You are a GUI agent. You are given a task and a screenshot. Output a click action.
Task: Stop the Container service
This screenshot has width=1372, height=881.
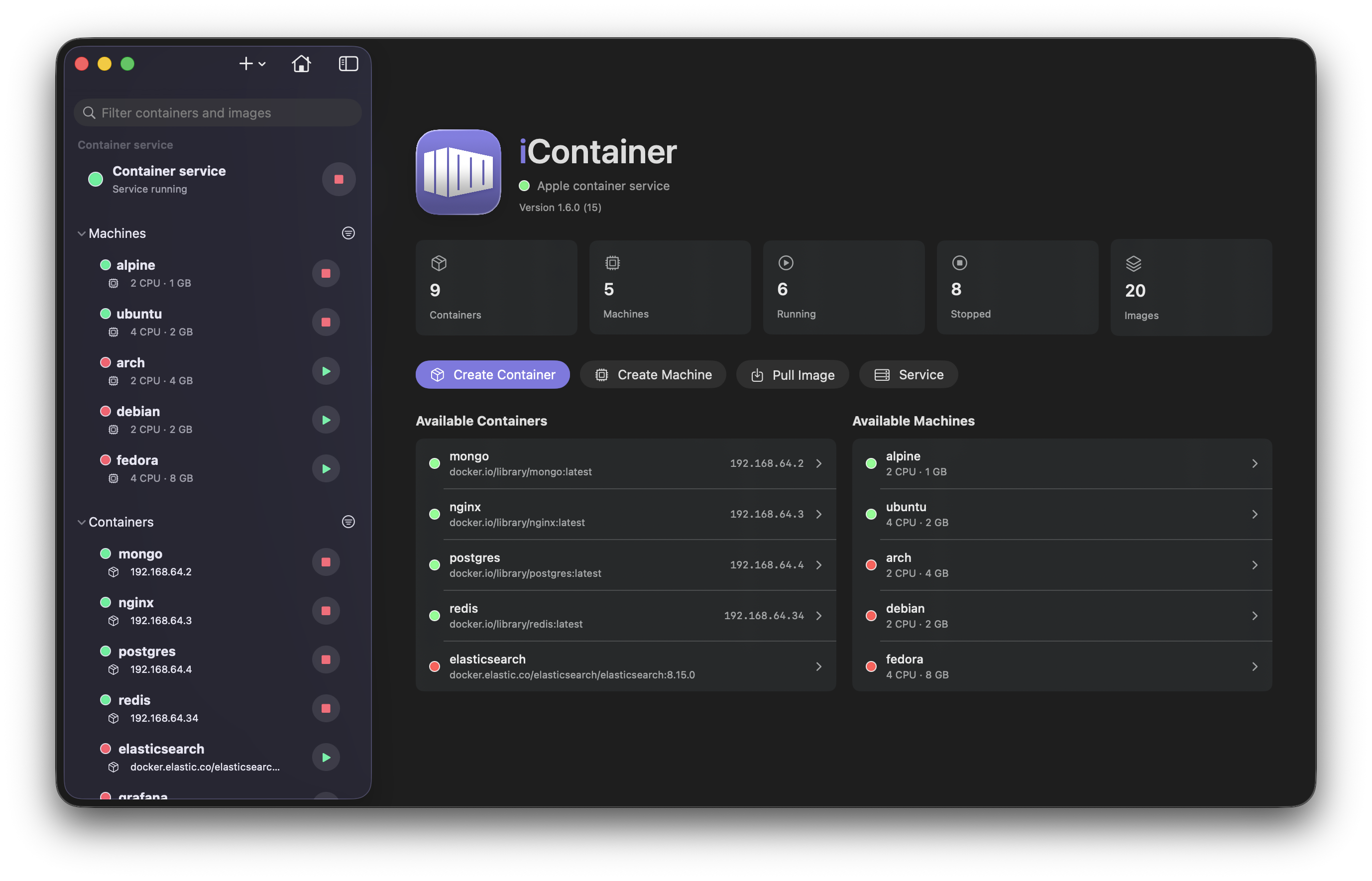[x=339, y=180]
